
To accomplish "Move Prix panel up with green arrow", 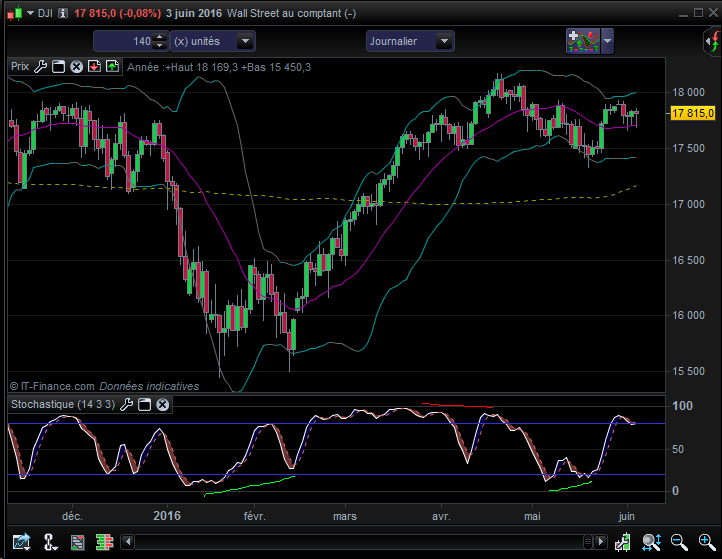I will click(112, 67).
